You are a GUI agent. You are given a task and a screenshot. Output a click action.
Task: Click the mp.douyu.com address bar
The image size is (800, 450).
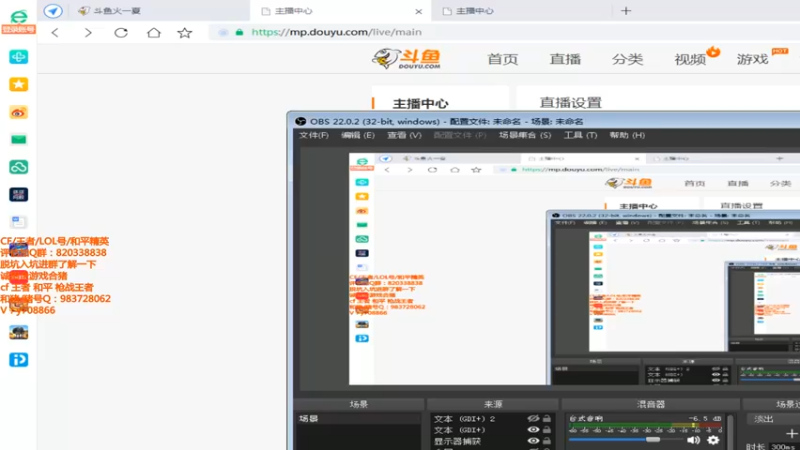[x=336, y=32]
